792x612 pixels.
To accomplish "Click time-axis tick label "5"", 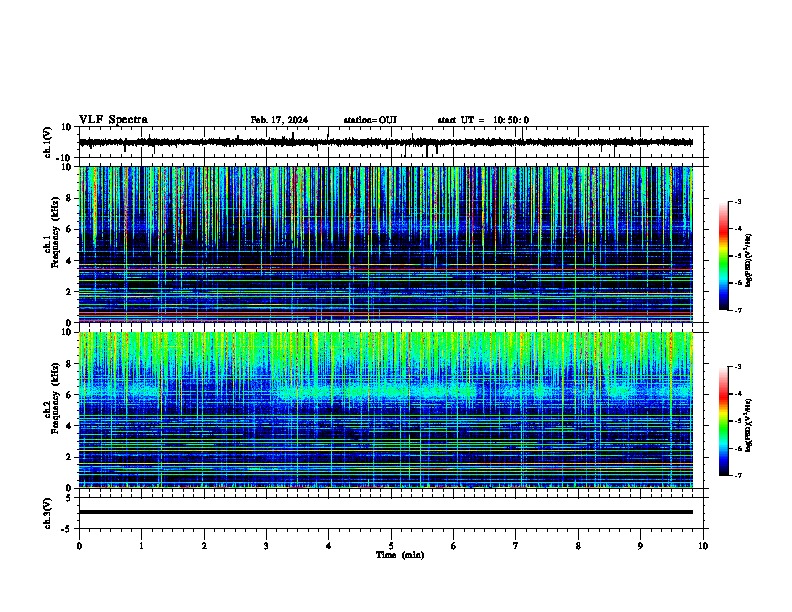I will click(391, 546).
